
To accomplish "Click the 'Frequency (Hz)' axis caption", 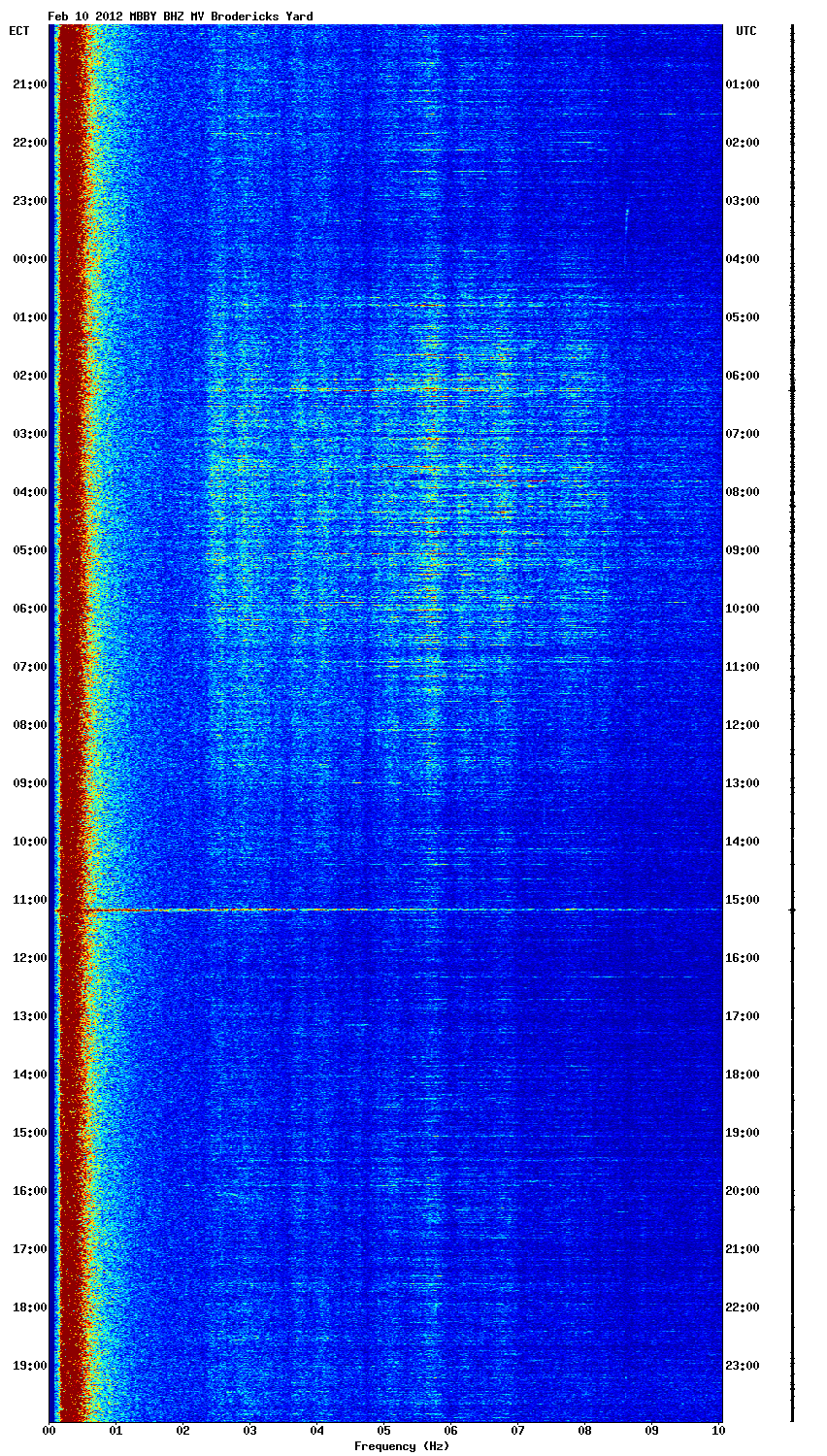I will point(402,1446).
